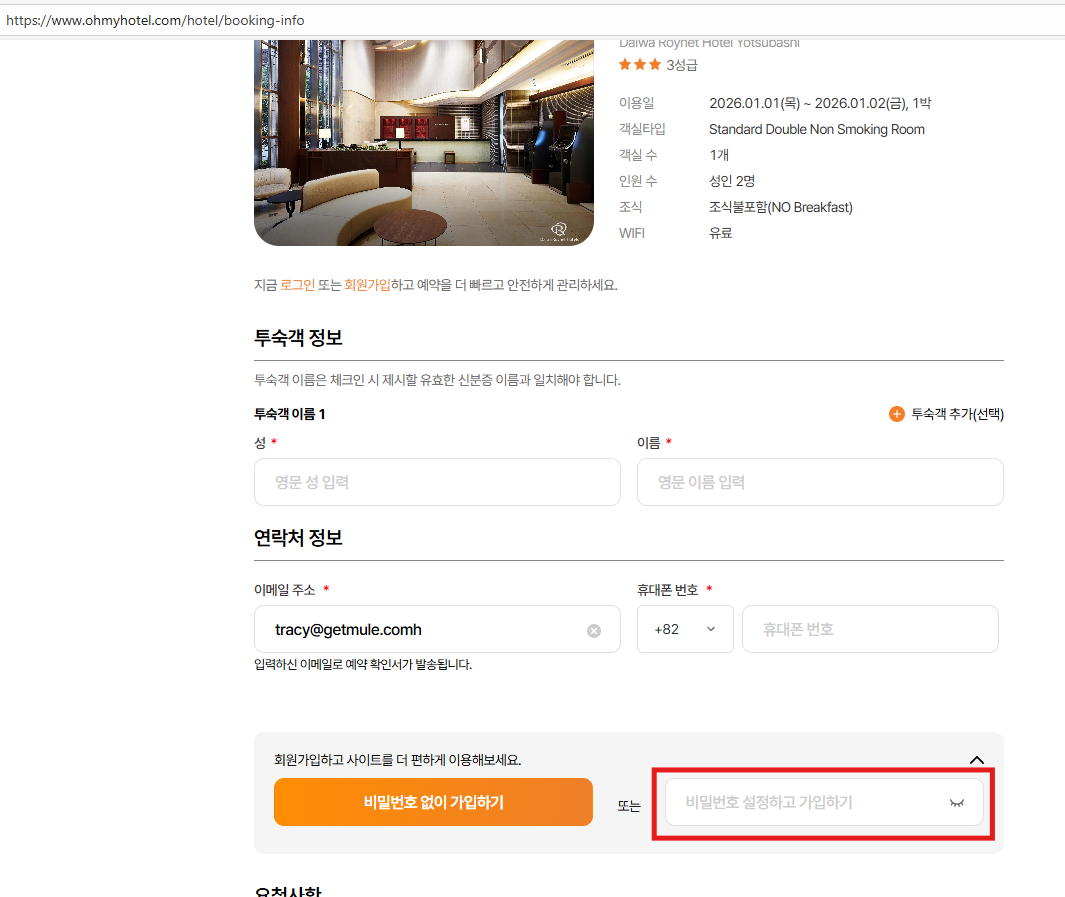Click the orange plus icon to add guest
Viewport: 1065px width, 897px height.
[x=897, y=414]
